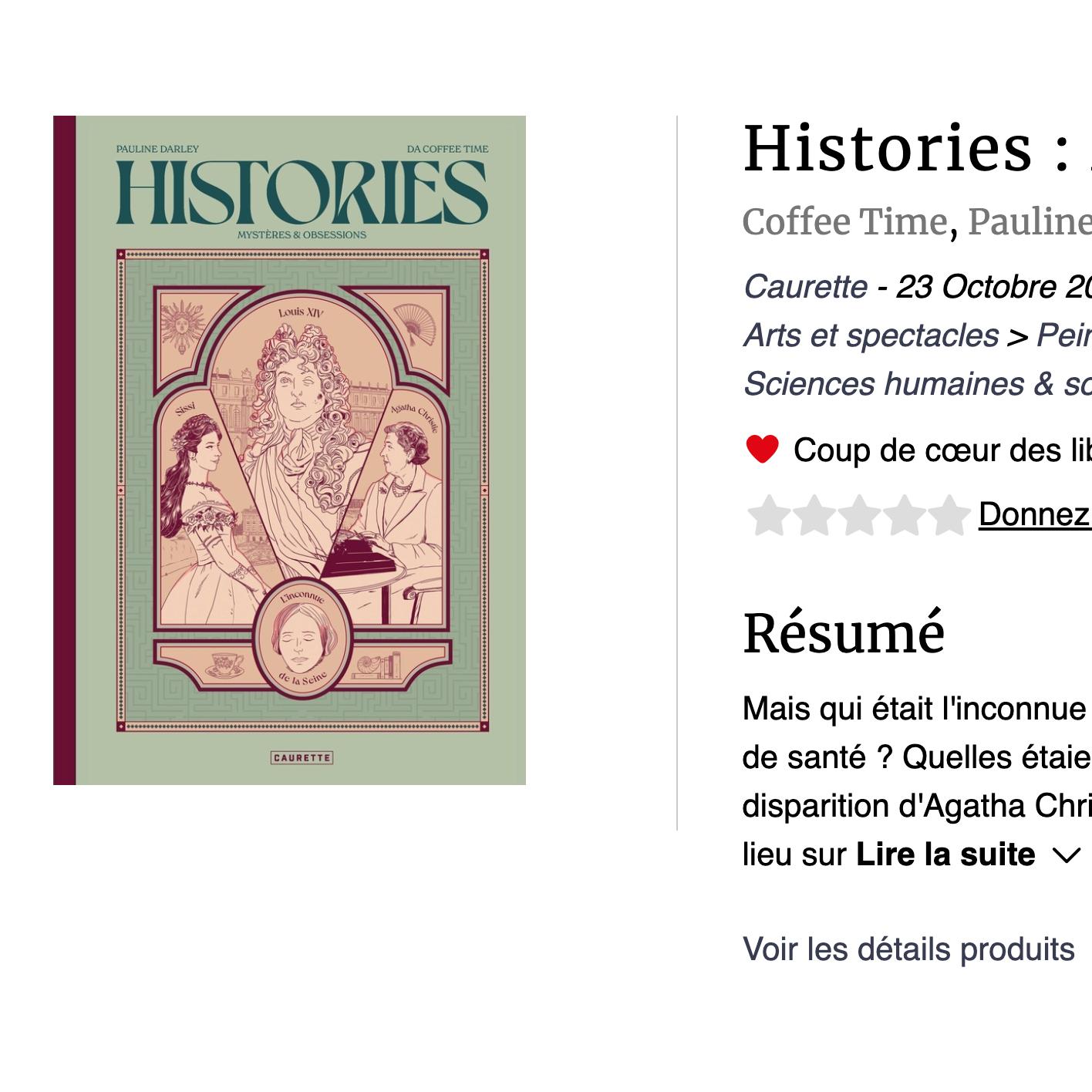1092x1092 pixels.
Task: Open the publisher page Caurette
Action: pos(805,286)
